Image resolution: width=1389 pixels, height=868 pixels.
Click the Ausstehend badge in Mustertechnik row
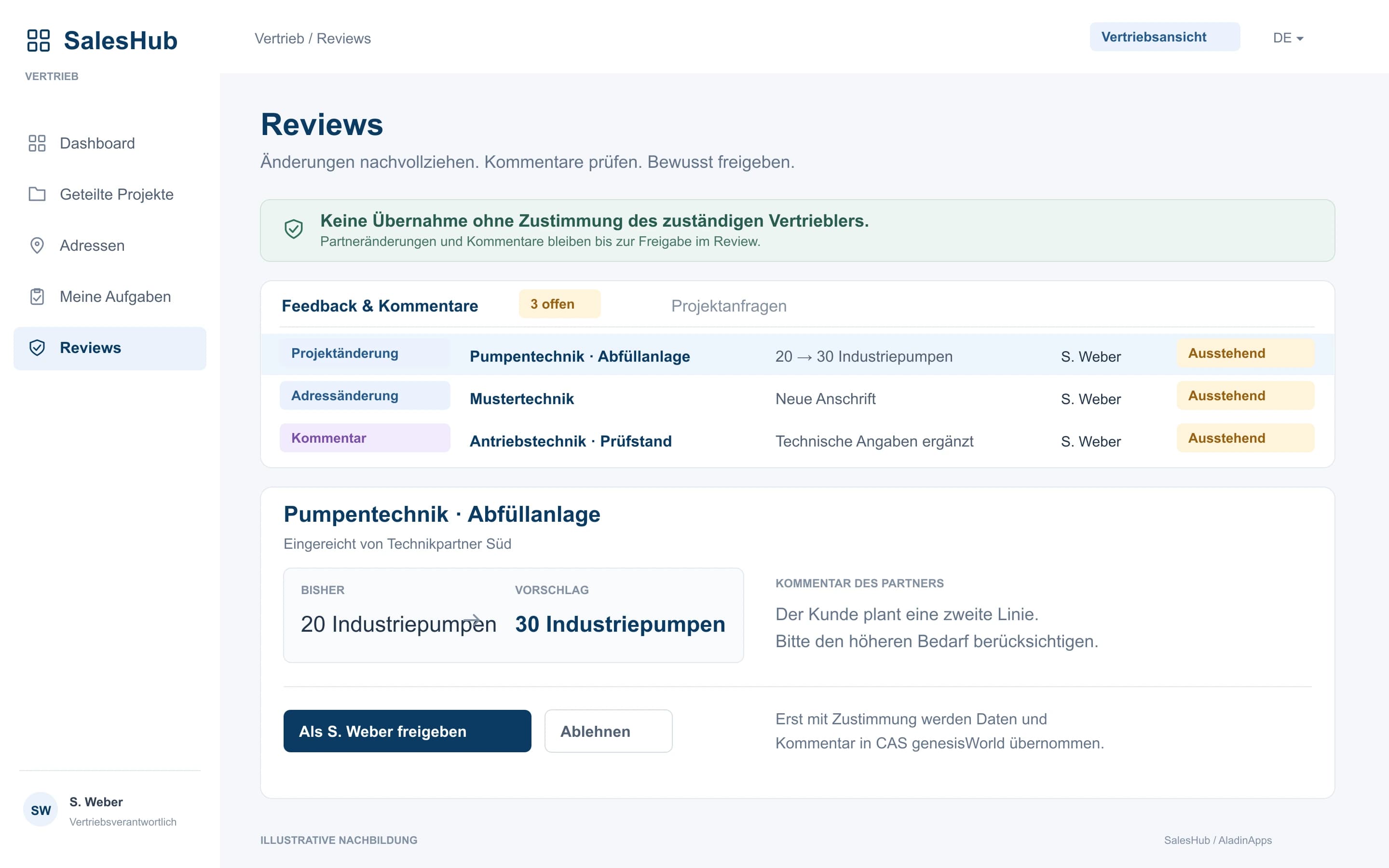(1245, 395)
